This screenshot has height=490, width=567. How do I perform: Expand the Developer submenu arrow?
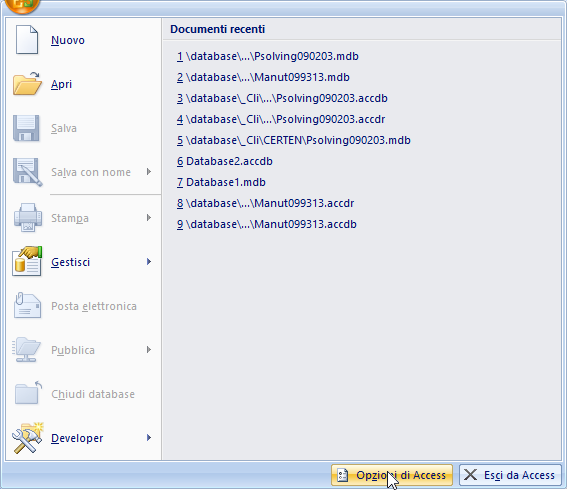pos(149,438)
